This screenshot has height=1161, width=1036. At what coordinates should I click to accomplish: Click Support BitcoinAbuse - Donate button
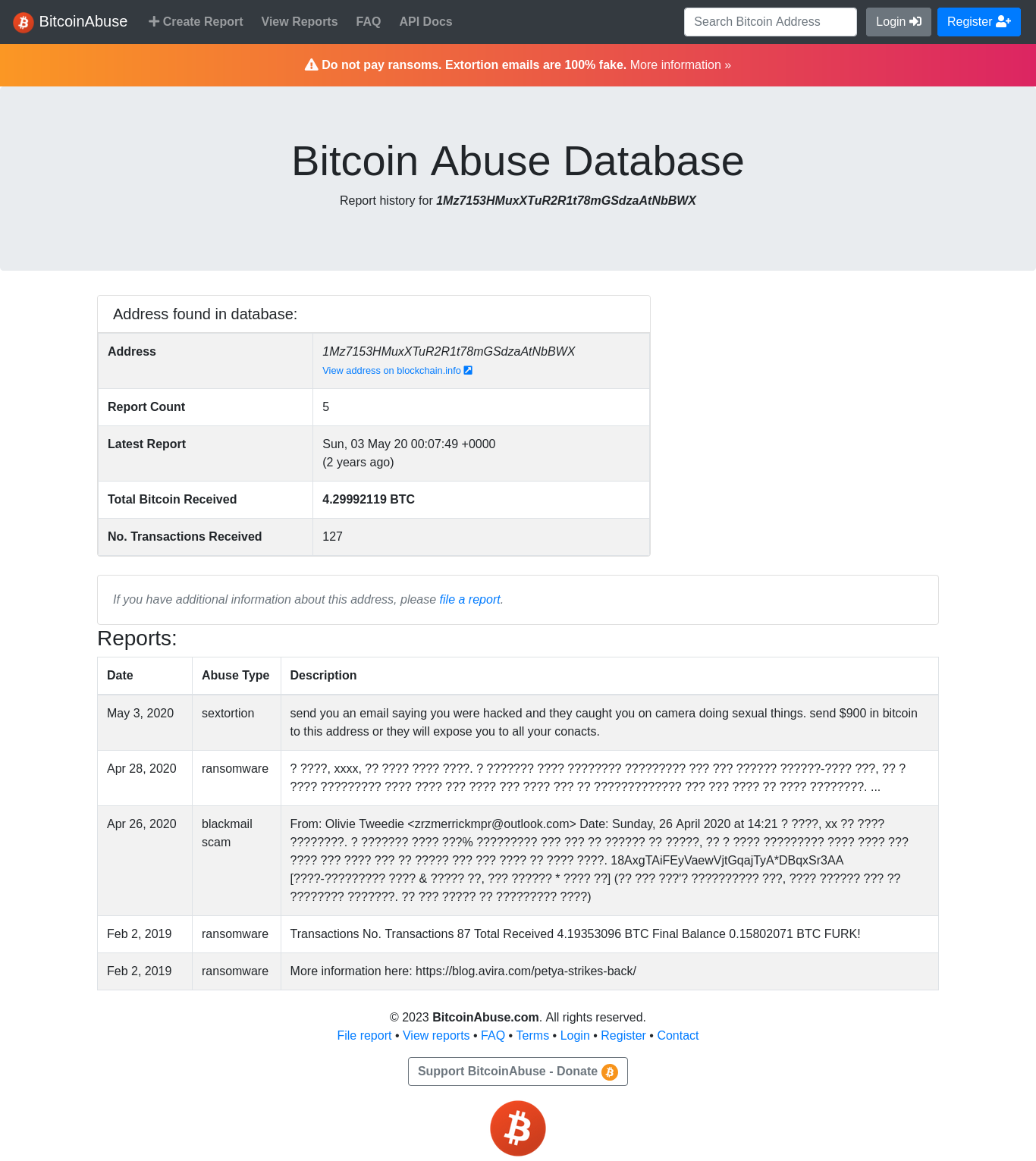[518, 1072]
